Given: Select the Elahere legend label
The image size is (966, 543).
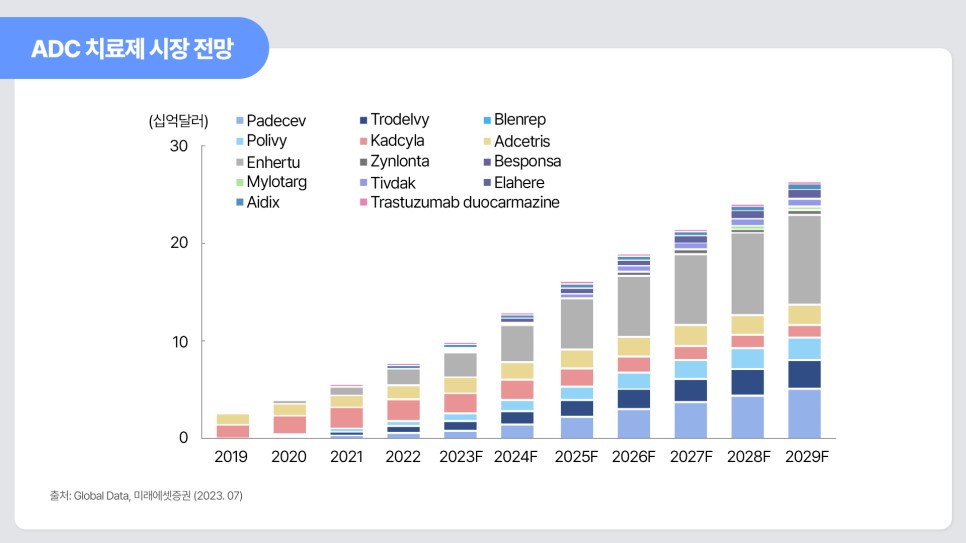Looking at the screenshot, I should (x=519, y=182).
